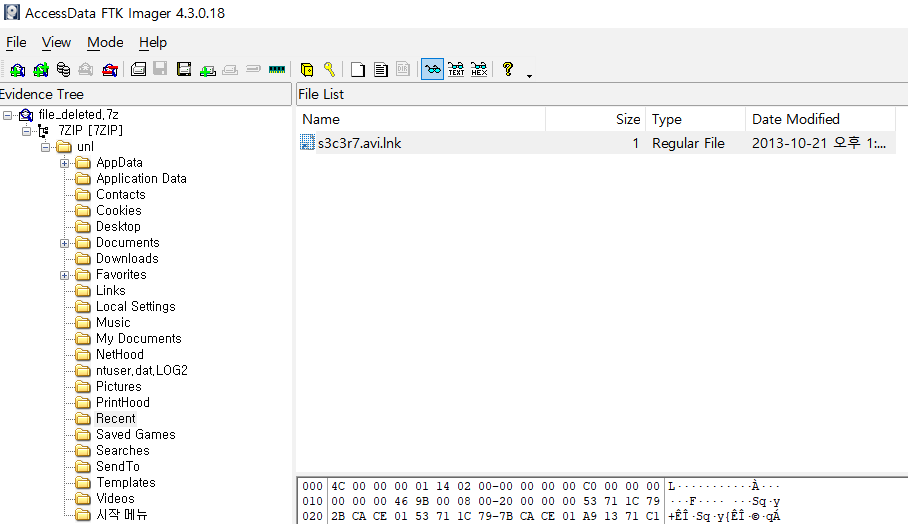The image size is (908, 524).
Task: Sort file list by Date Modified column
Action: [821, 119]
